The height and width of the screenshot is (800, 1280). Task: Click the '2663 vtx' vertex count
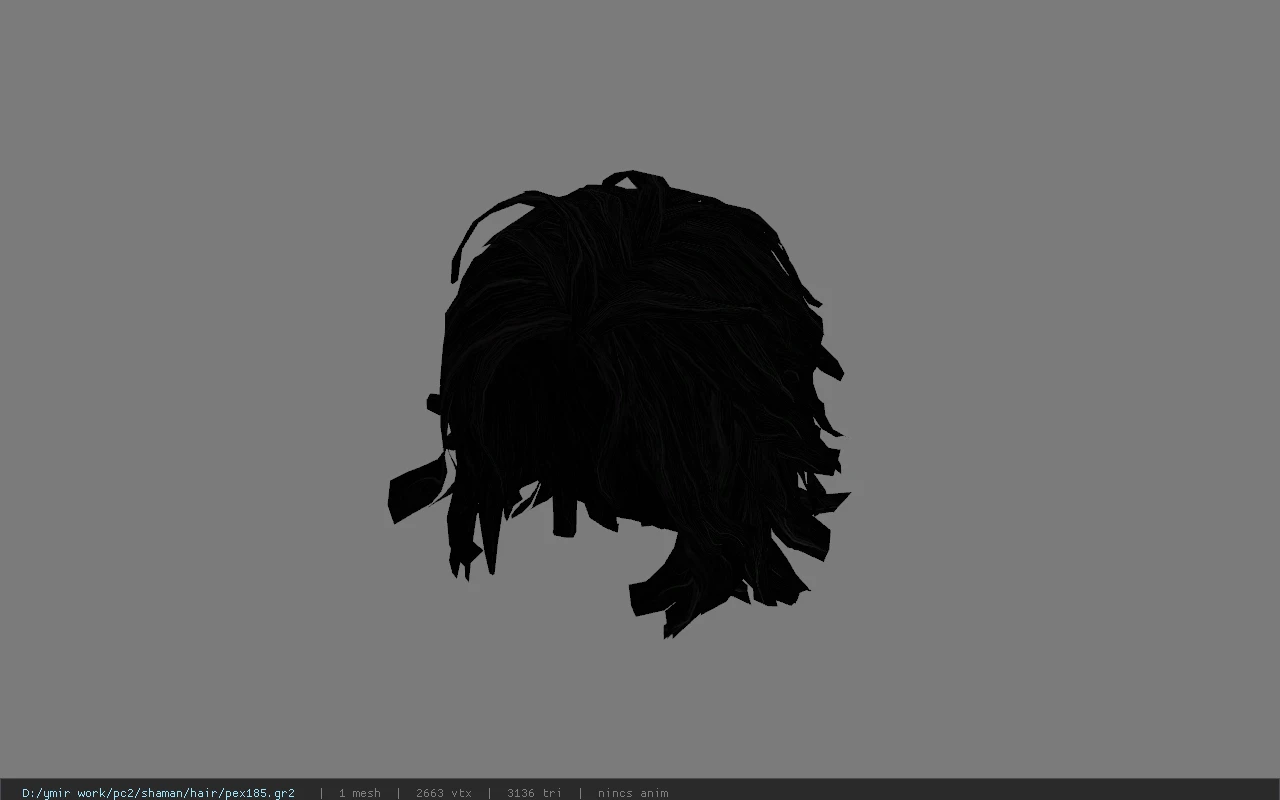(x=443, y=793)
